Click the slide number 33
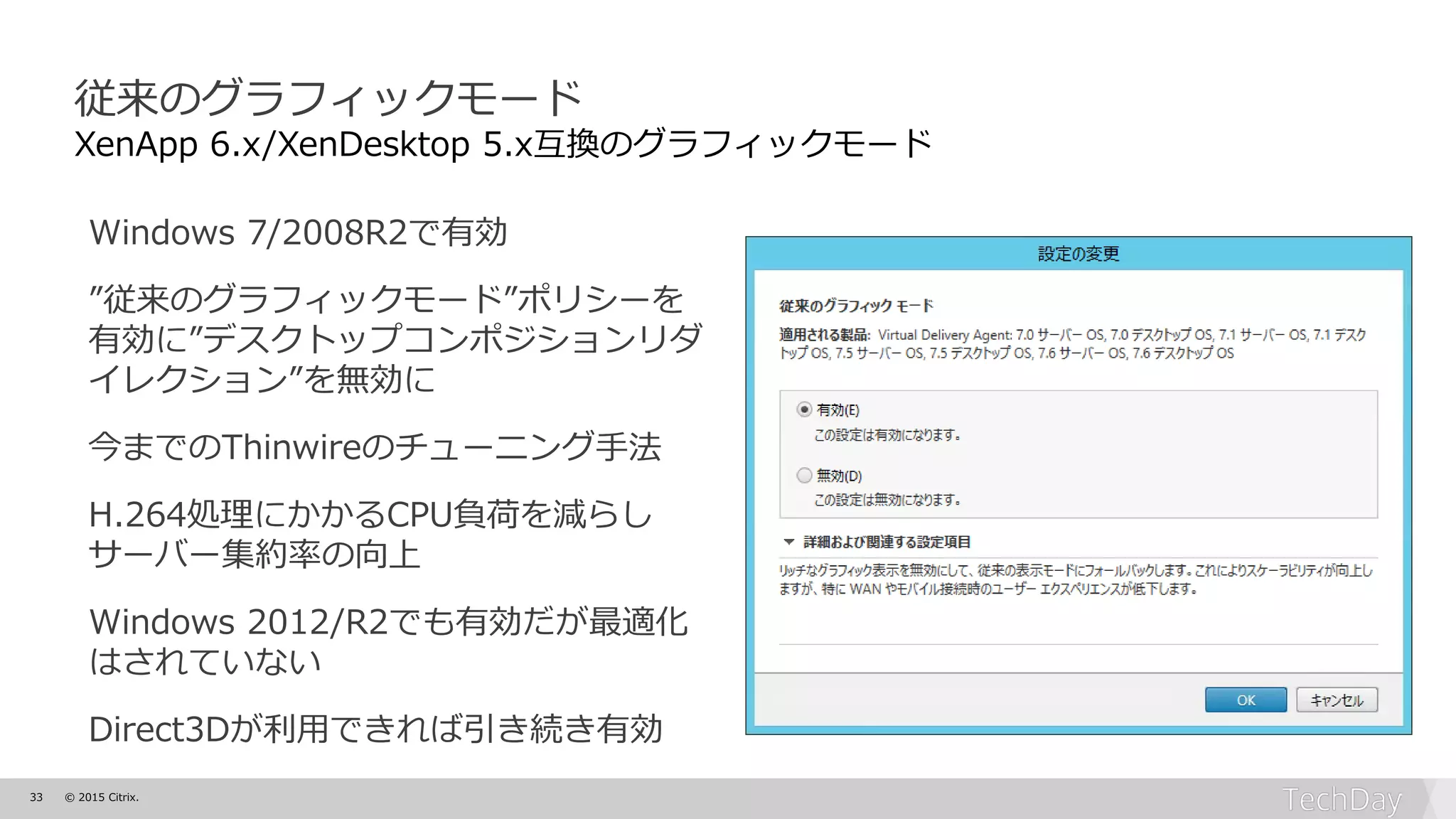The width and height of the screenshot is (1456, 819). (x=36, y=798)
